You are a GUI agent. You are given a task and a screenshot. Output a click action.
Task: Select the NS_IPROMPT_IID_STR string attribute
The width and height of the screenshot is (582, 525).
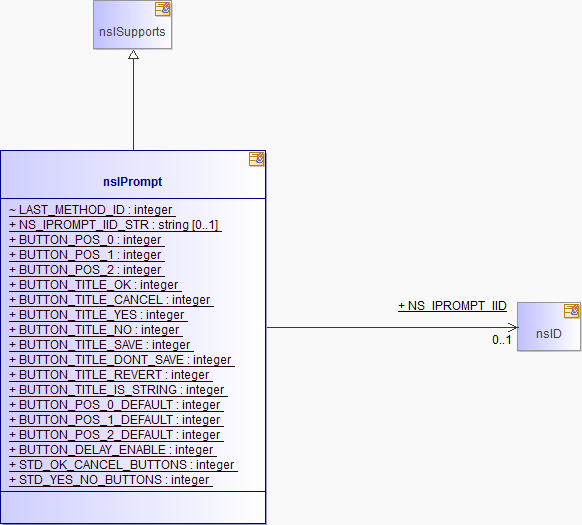(114, 225)
